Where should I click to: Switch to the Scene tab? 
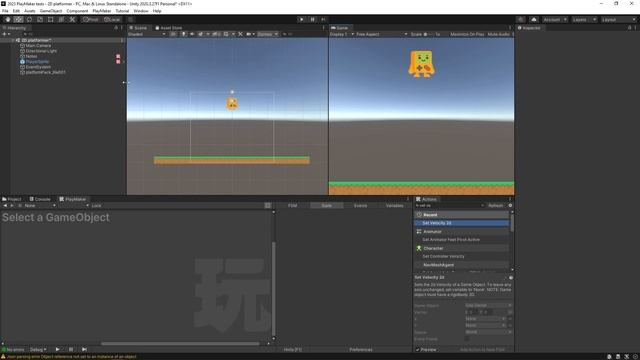point(138,28)
